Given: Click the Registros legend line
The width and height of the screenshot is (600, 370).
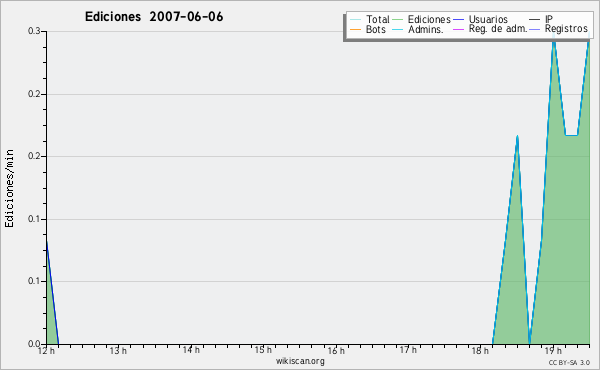Looking at the screenshot, I should pos(535,29).
